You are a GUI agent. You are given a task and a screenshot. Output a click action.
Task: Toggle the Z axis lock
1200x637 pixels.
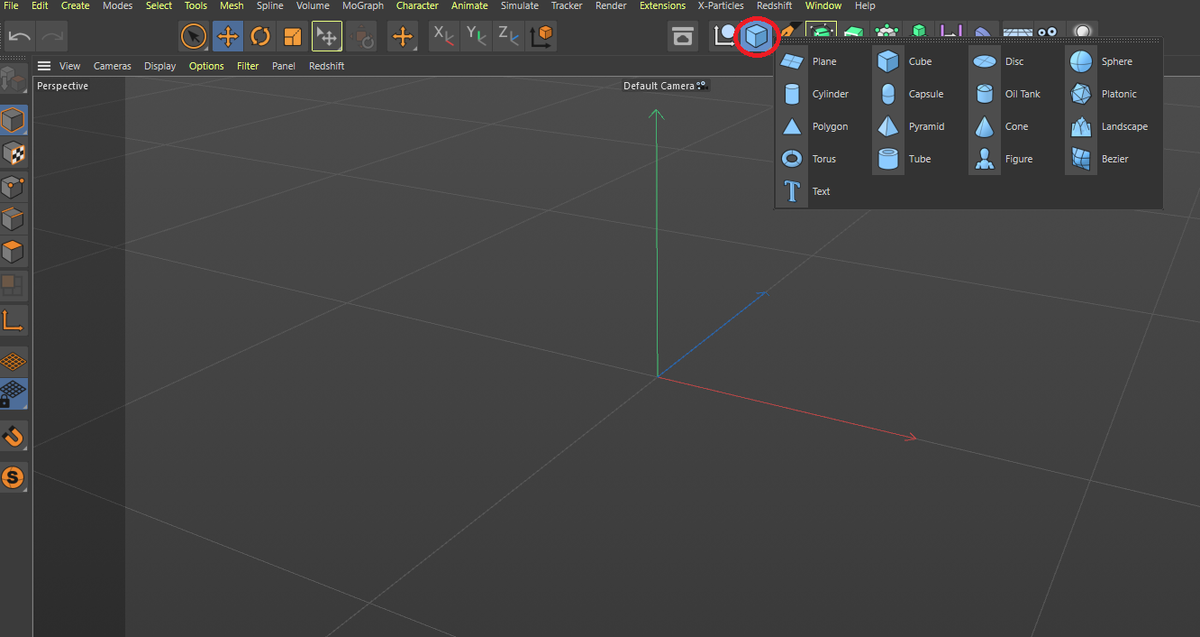pyautogui.click(x=509, y=37)
